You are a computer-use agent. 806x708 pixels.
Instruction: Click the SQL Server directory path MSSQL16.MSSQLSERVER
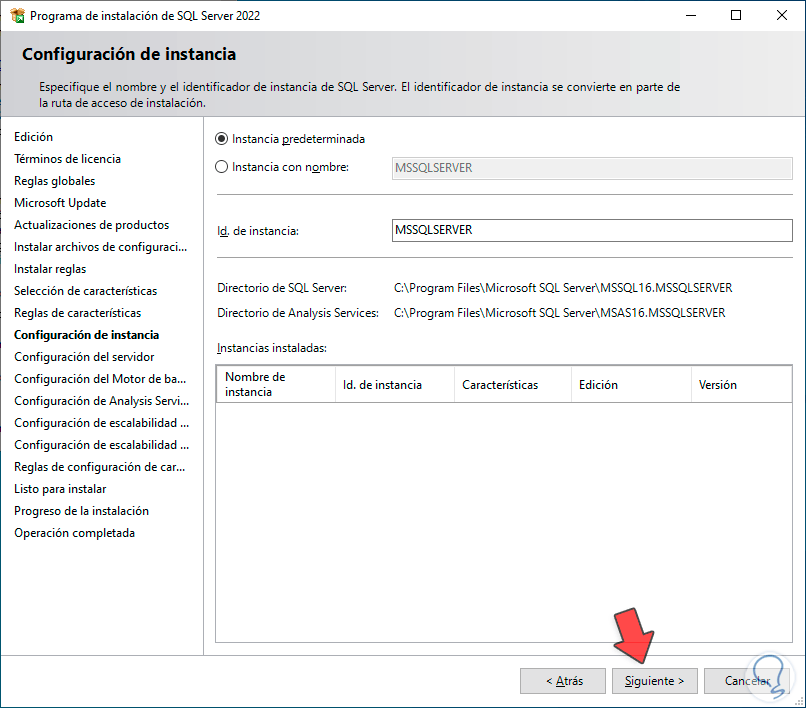click(563, 288)
